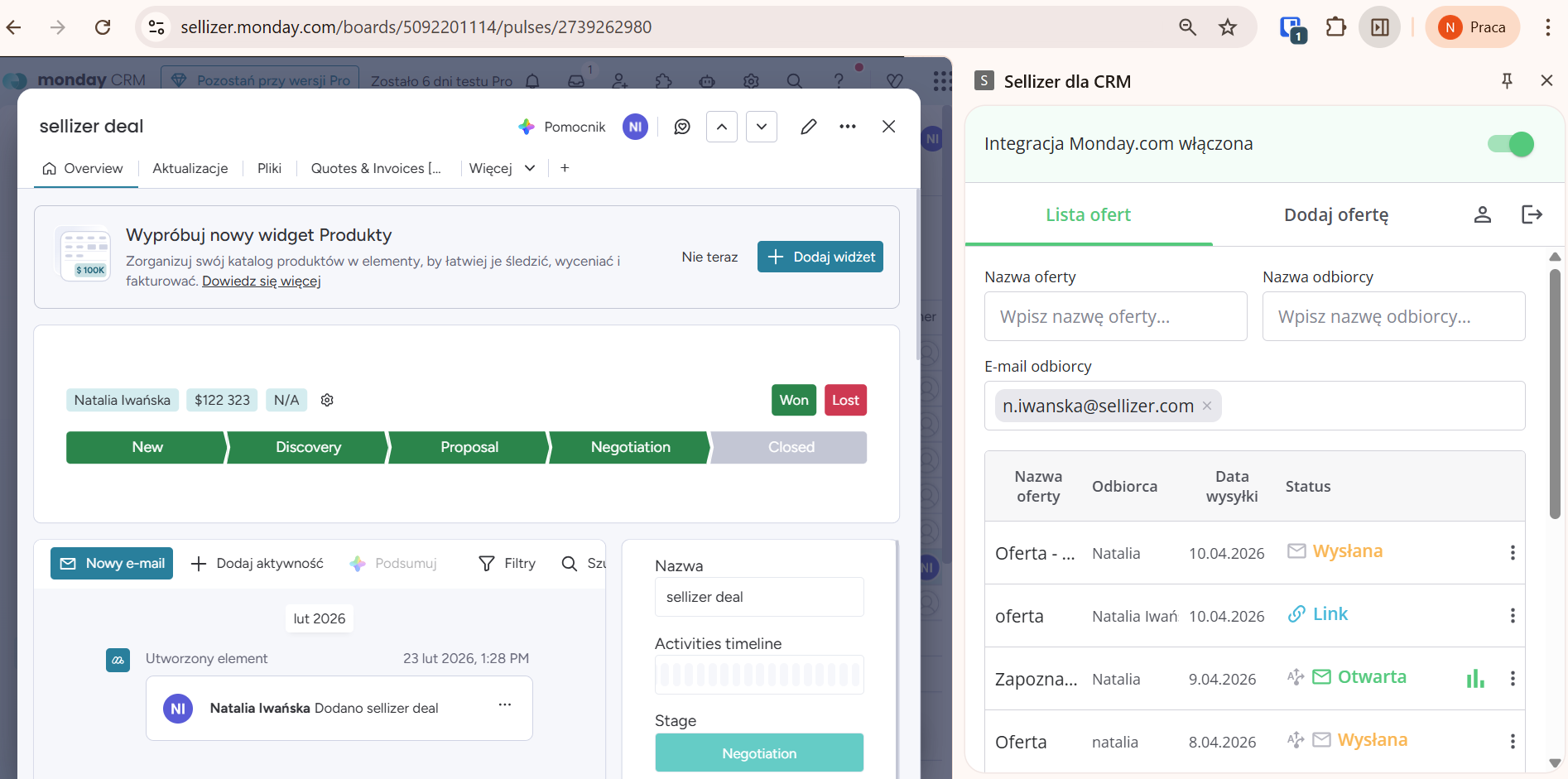Image resolution: width=1568 pixels, height=779 pixels.
Task: Click the Dodaj widżet button
Action: tap(820, 257)
